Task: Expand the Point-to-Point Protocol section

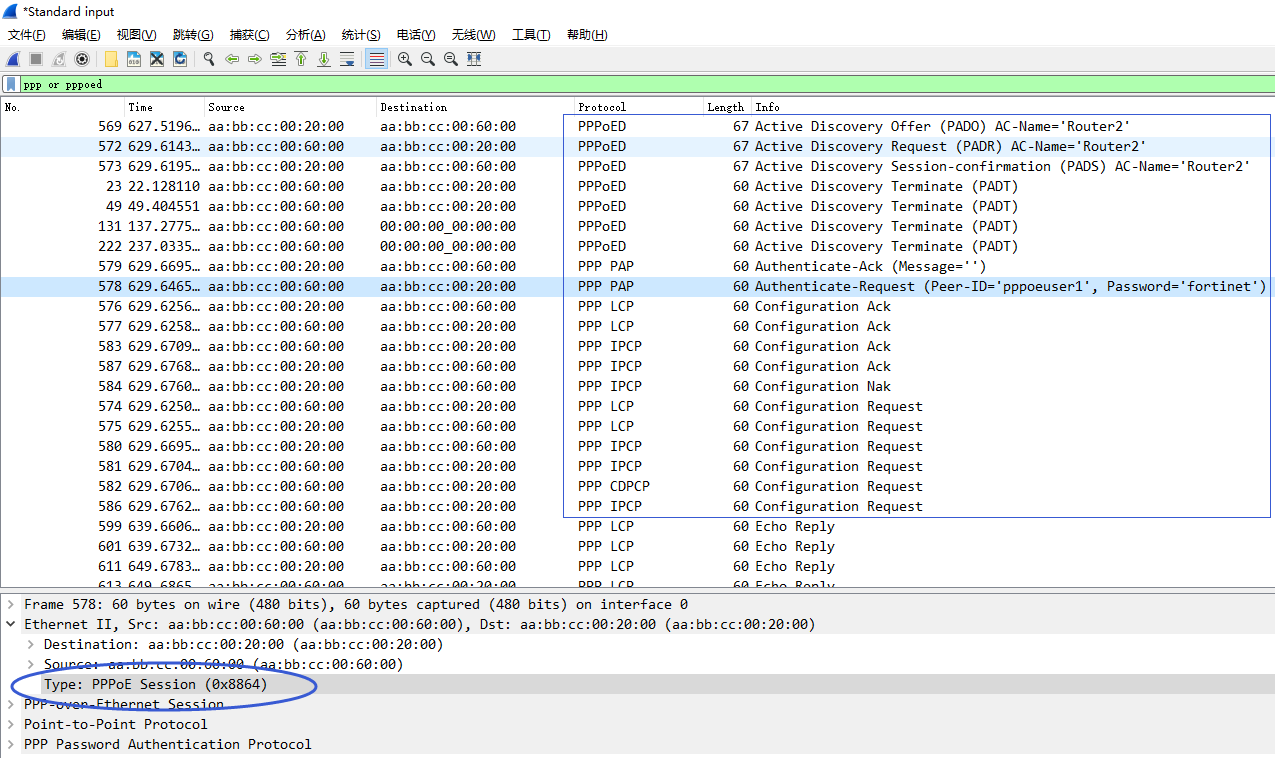Action: point(10,724)
